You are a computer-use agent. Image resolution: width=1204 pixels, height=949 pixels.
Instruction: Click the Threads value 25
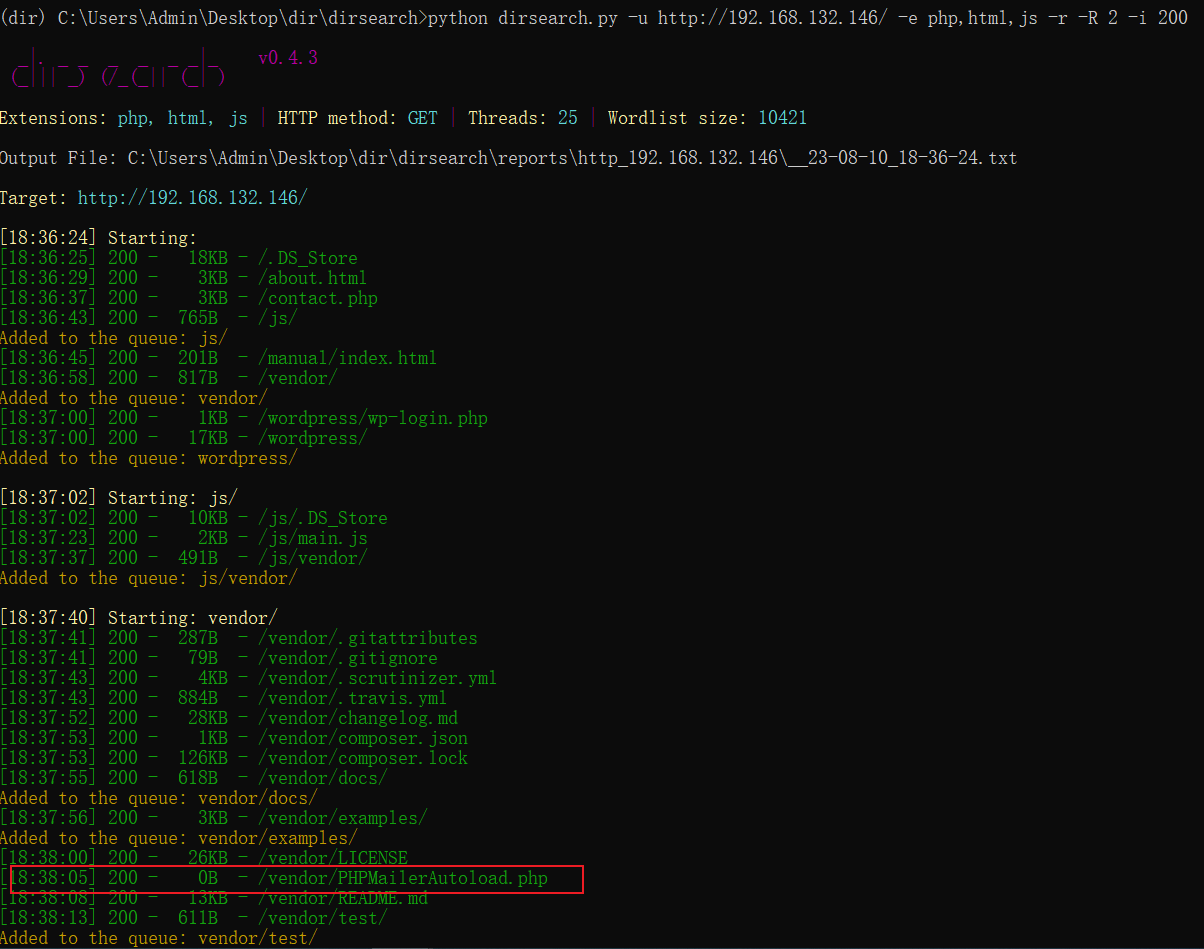point(567,118)
